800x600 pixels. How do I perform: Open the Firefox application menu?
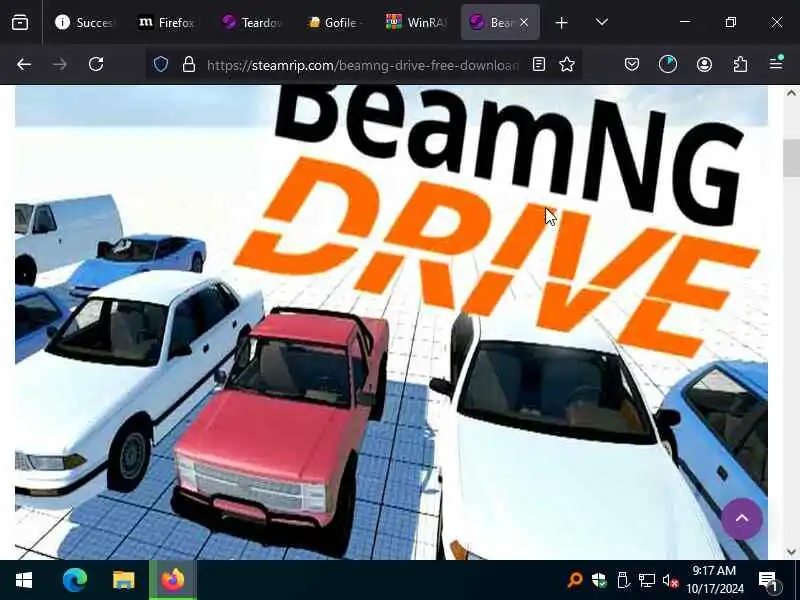[776, 63]
